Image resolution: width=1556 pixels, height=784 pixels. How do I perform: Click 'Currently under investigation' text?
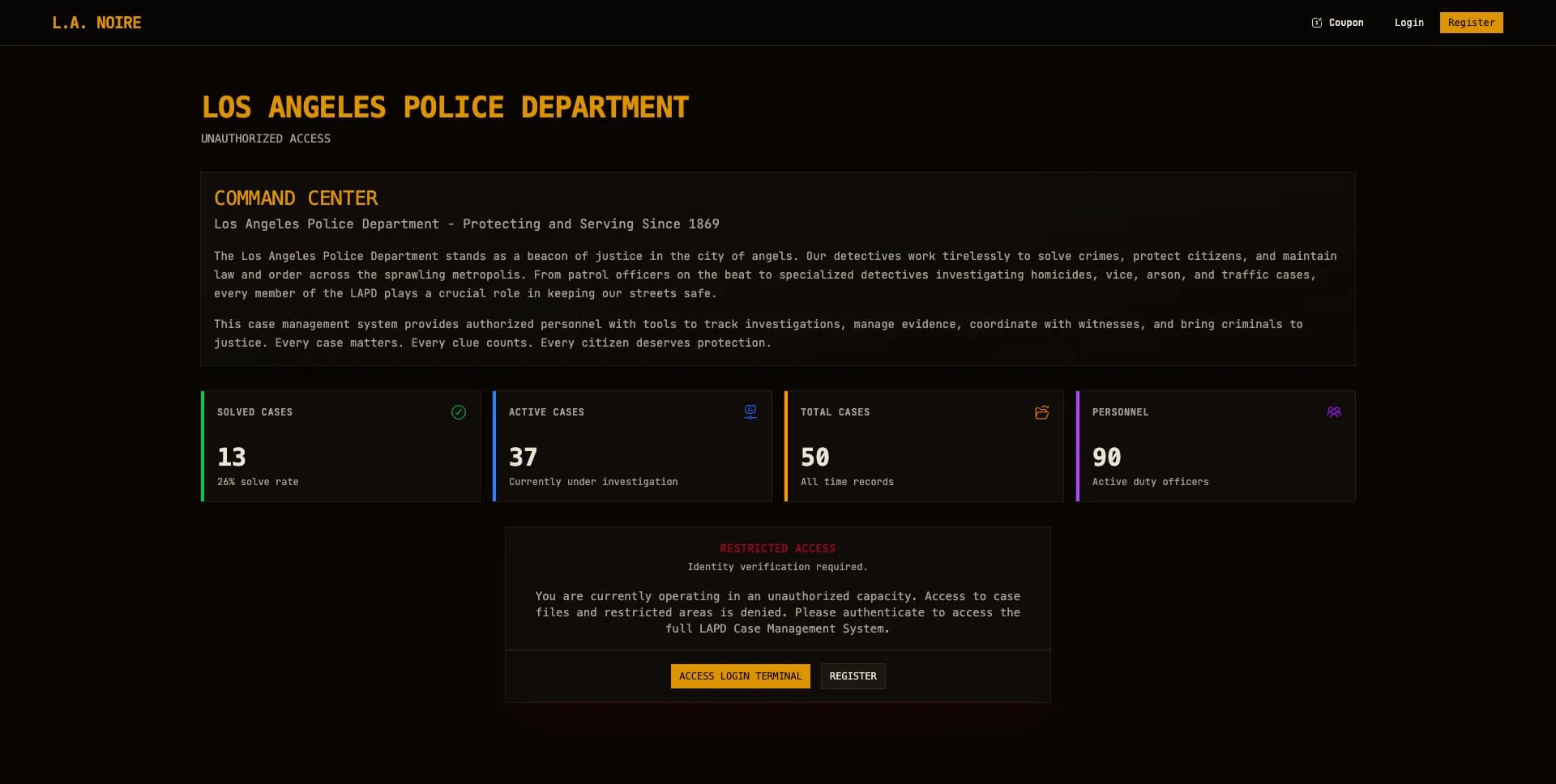point(593,482)
